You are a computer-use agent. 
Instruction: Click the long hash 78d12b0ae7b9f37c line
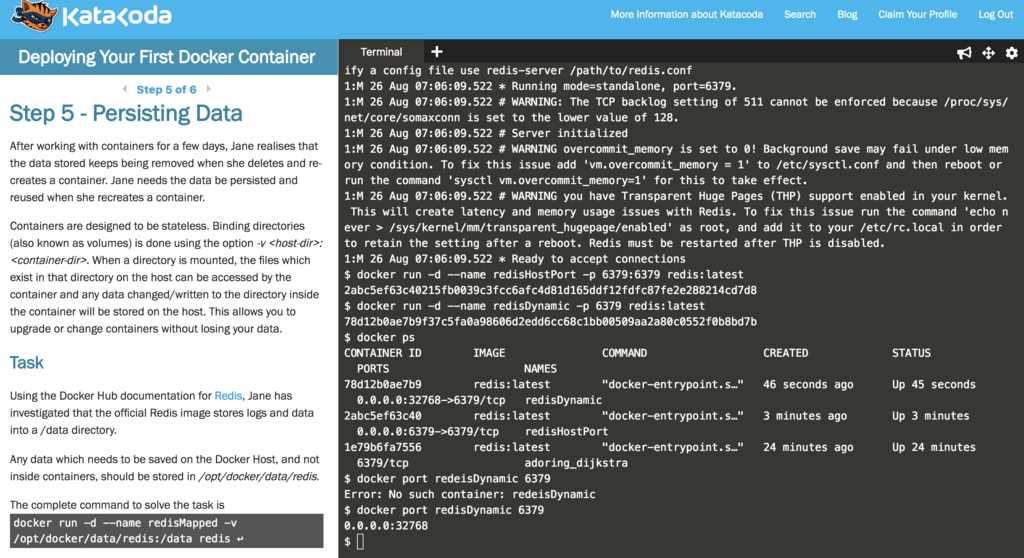tap(551, 322)
